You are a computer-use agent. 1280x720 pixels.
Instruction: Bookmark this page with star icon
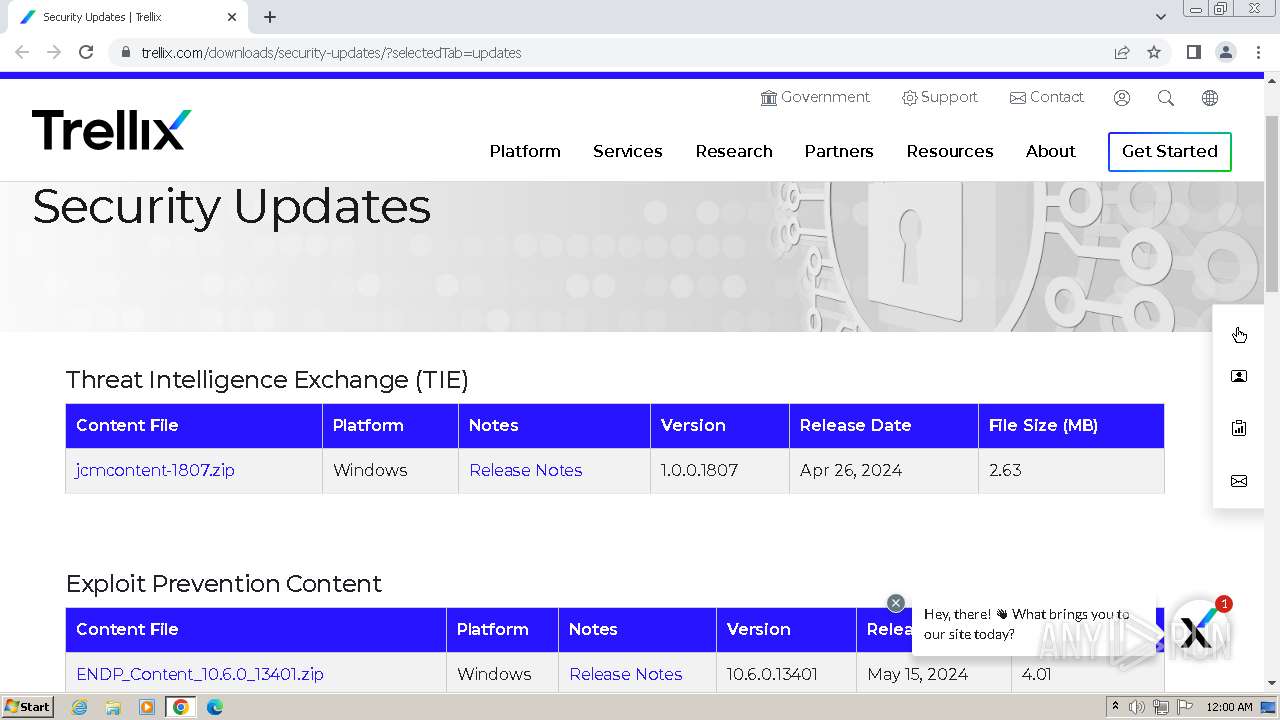click(1154, 52)
